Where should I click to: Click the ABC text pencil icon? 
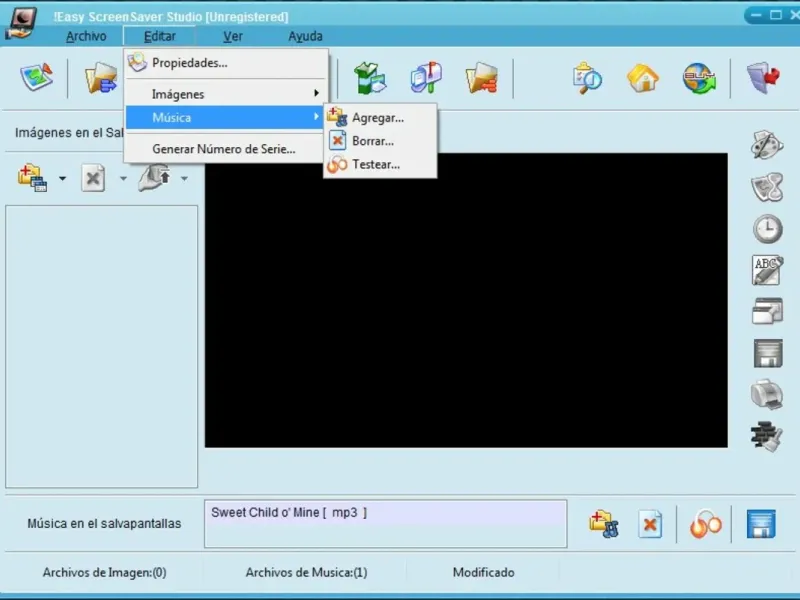(x=767, y=270)
